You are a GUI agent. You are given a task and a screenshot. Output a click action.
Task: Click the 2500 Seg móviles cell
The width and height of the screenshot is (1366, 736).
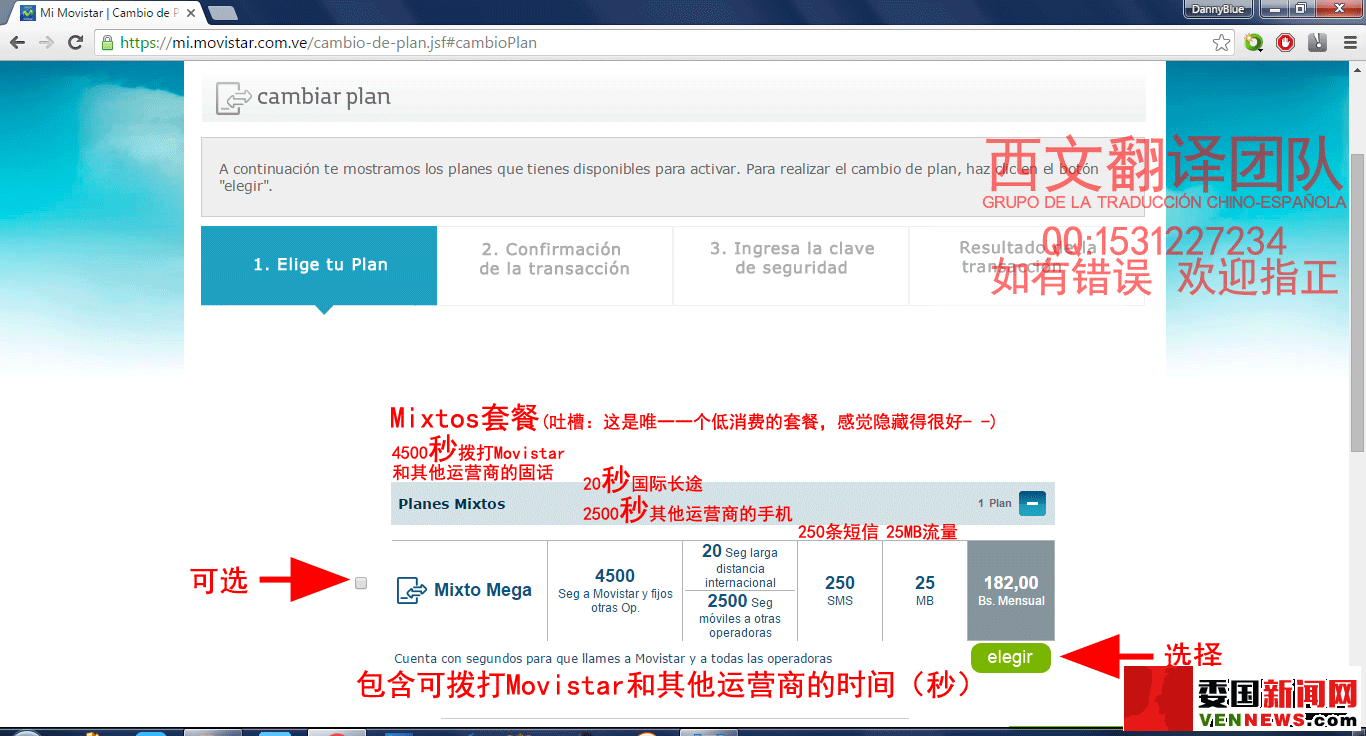(740, 616)
